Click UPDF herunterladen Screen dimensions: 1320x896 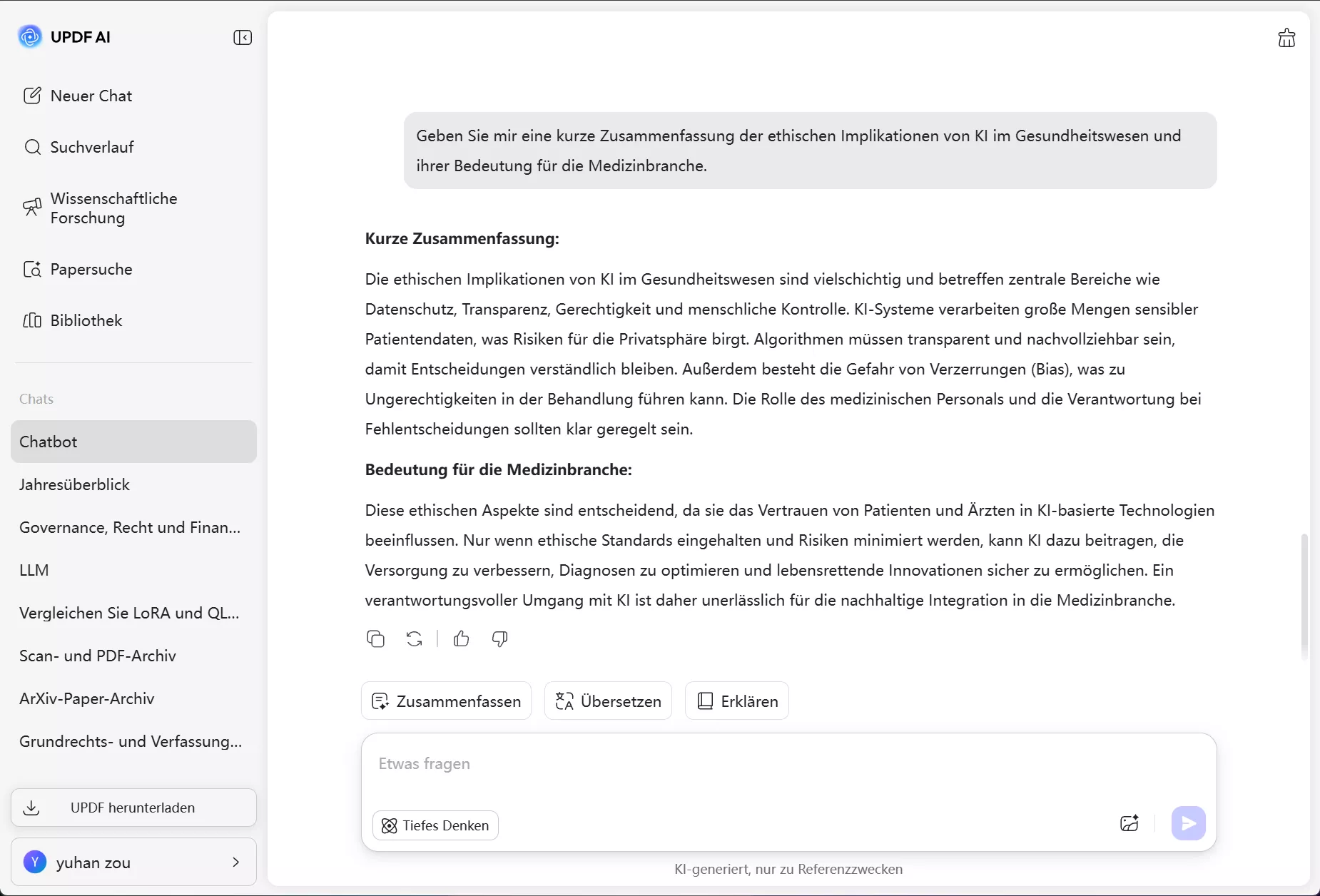[133, 807]
